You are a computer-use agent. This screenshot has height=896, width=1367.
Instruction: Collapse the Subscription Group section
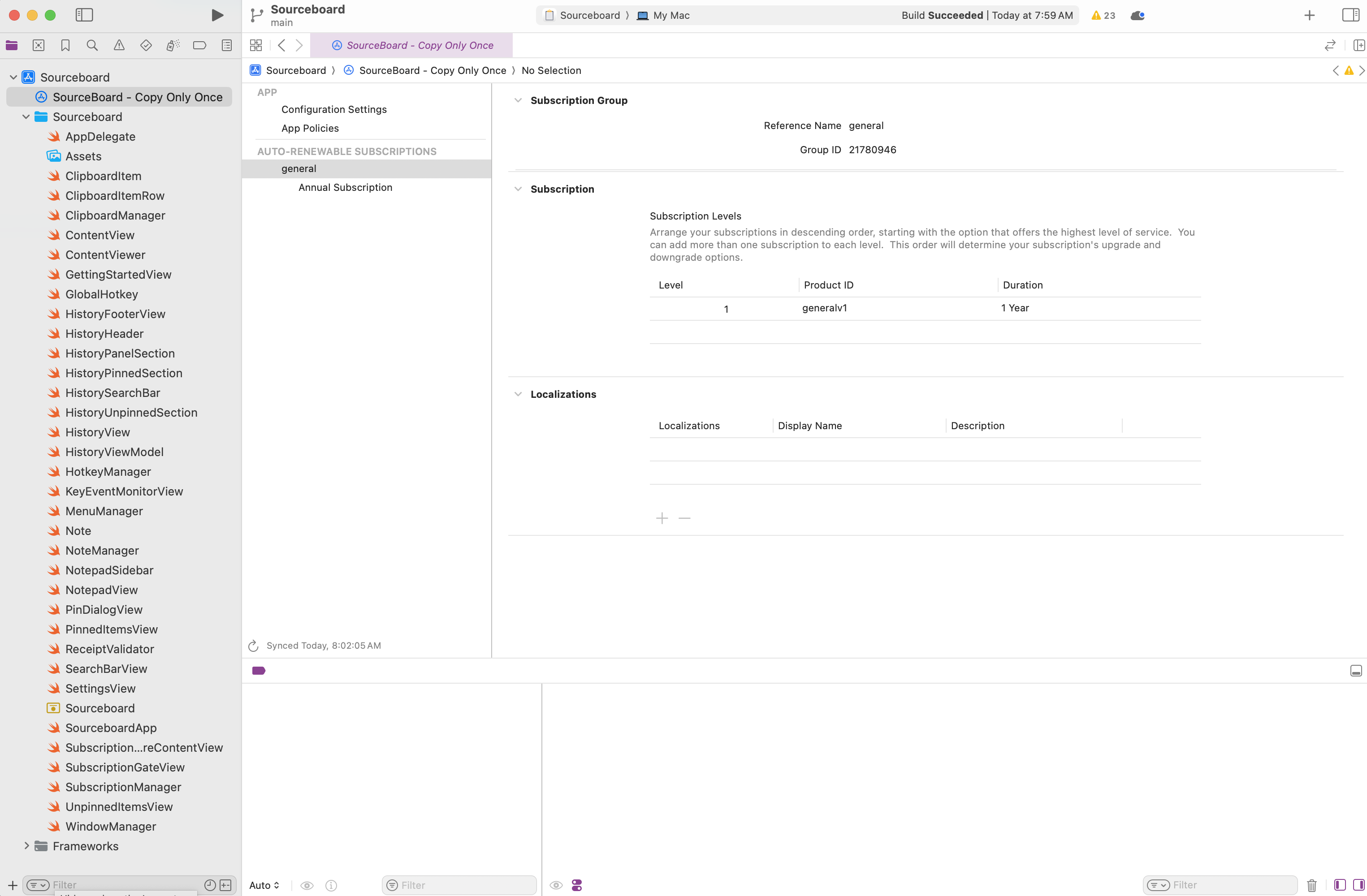[x=518, y=100]
